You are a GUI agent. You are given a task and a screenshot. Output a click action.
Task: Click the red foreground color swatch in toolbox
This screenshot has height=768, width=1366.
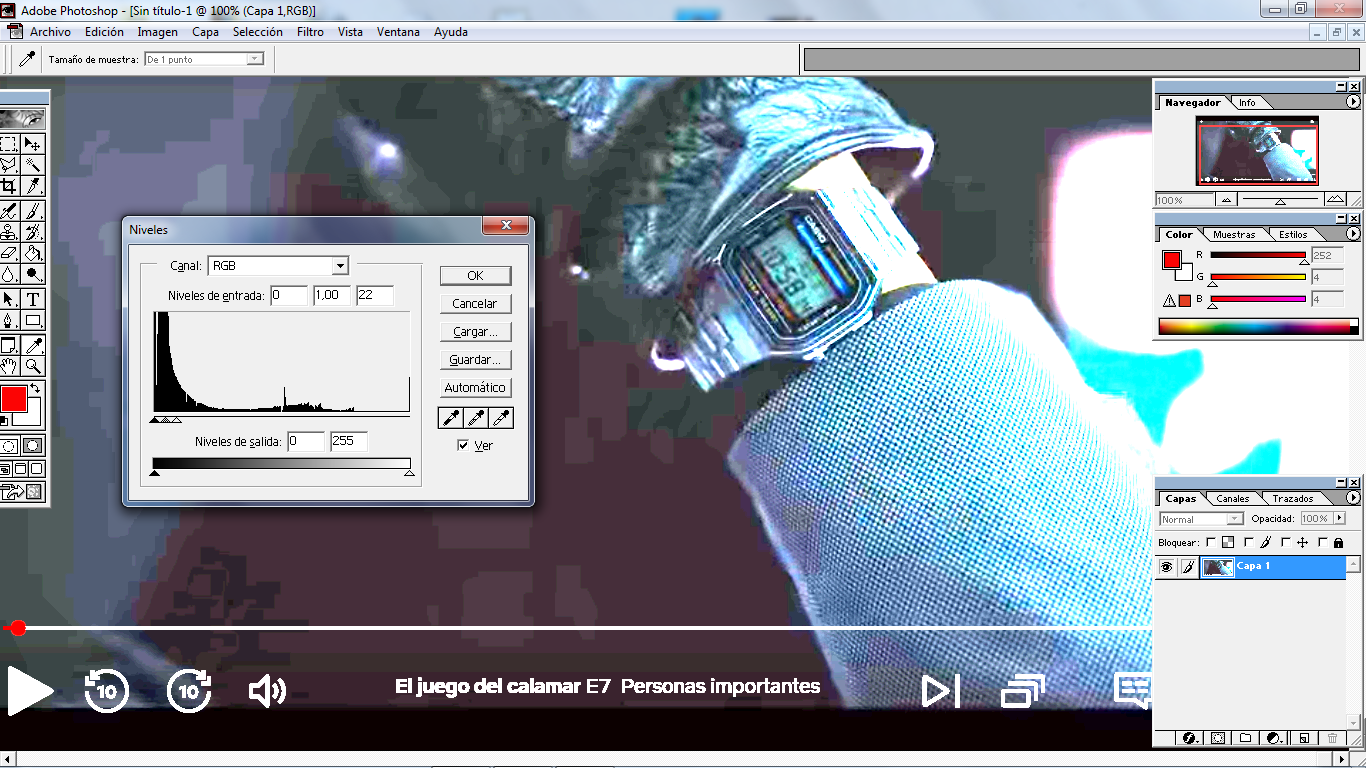click(x=12, y=399)
